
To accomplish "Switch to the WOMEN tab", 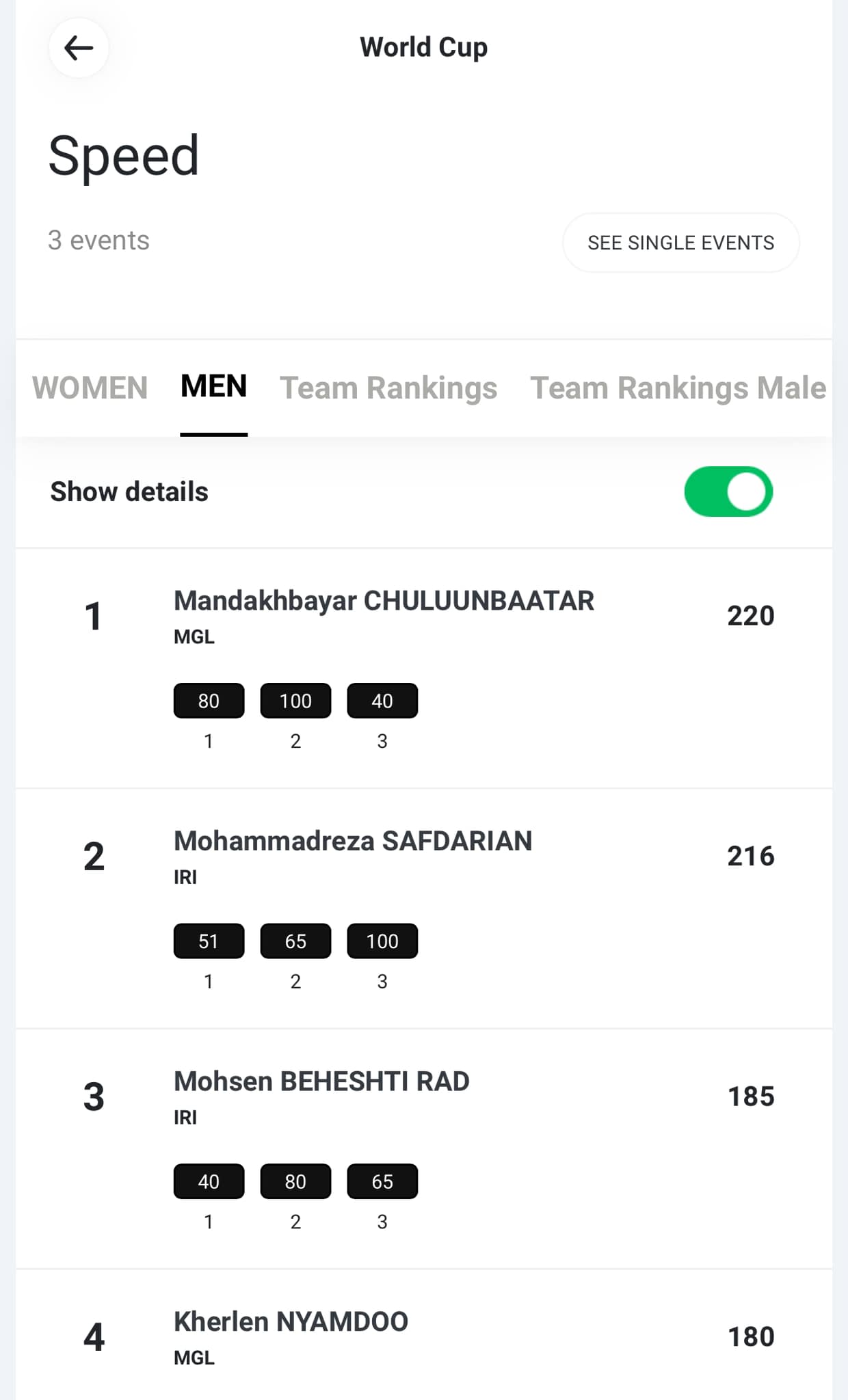I will [x=90, y=388].
